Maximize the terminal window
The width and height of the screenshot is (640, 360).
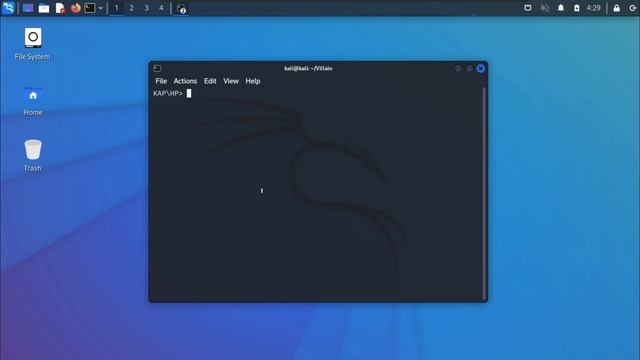tap(469, 69)
